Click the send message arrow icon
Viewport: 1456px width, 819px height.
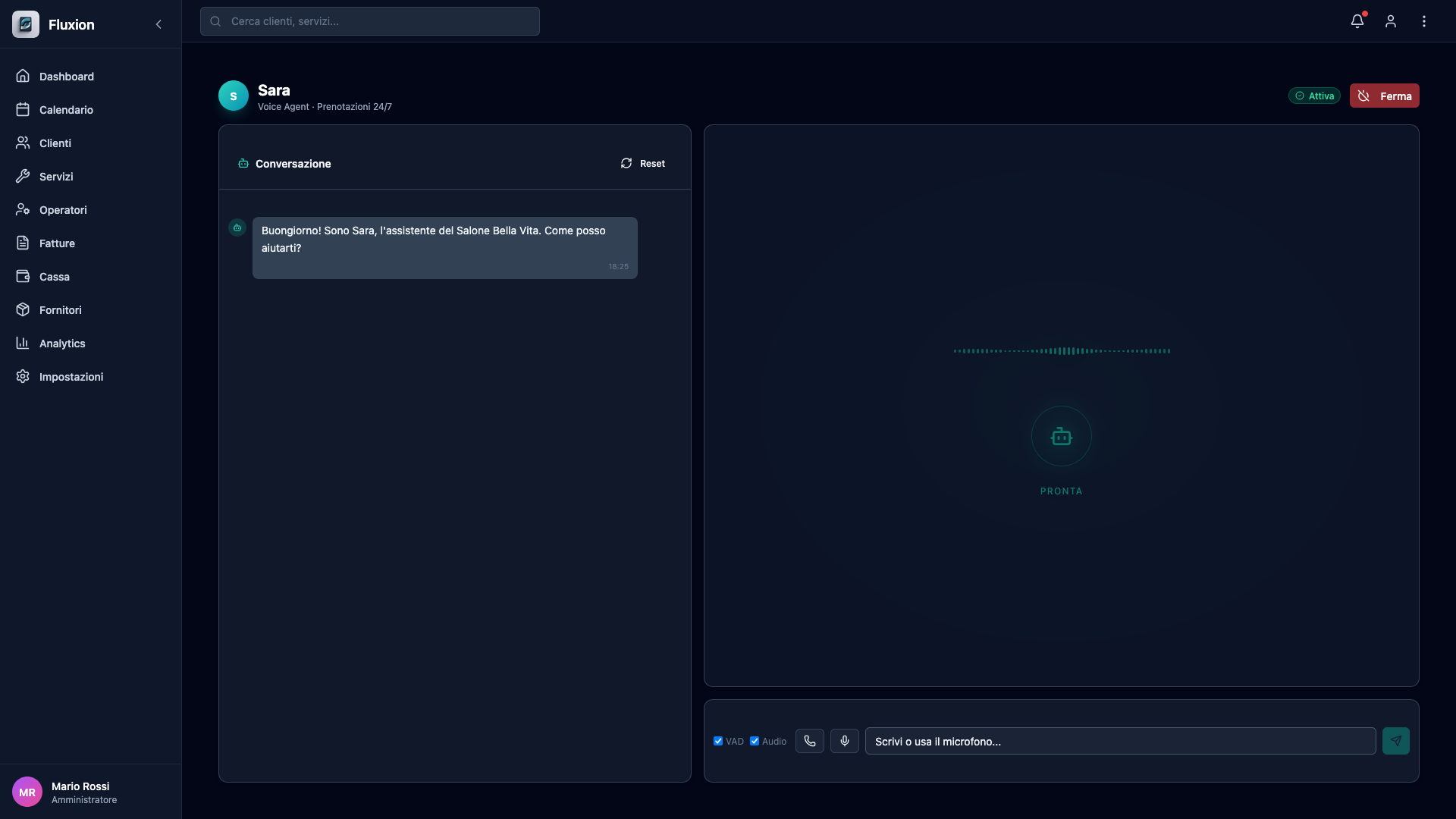tap(1395, 741)
